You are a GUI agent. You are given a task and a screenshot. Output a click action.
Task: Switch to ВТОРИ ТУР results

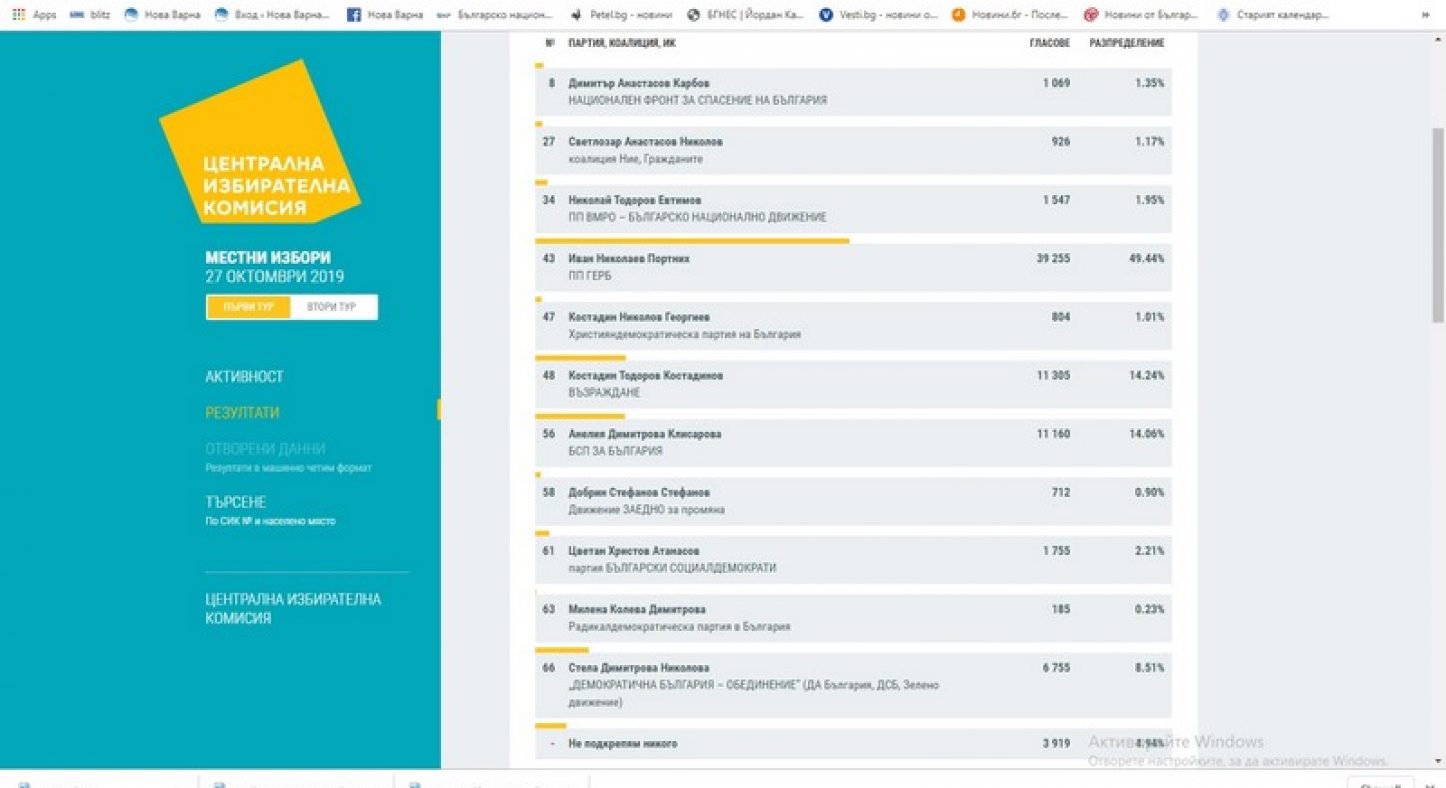pyautogui.click(x=331, y=307)
